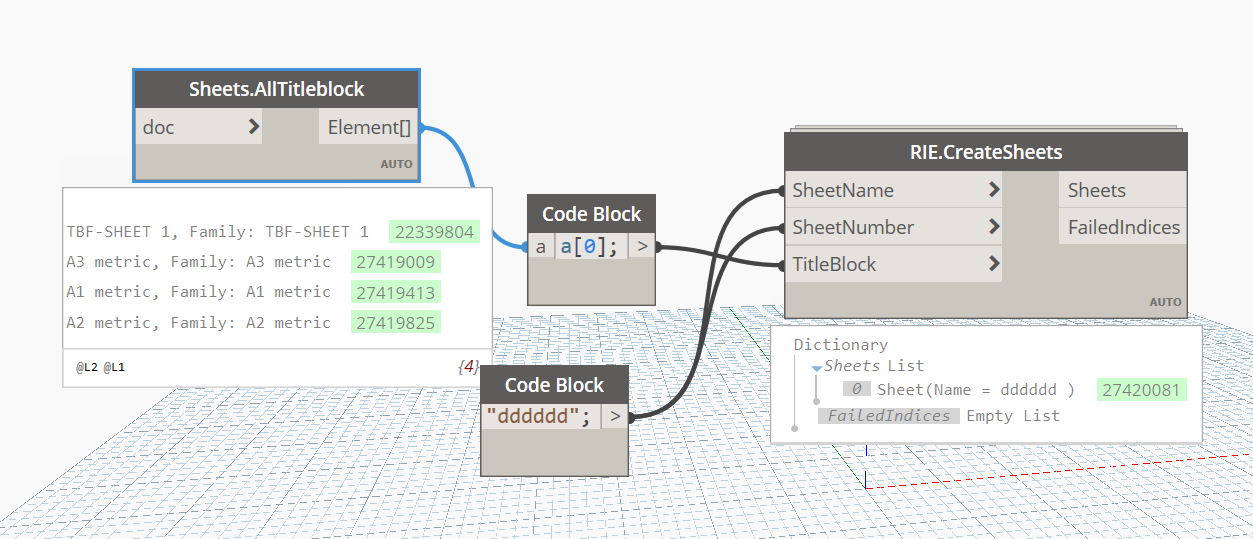Open the AUTO lacing on Sheets.AllTitleblock
Image resolution: width=1253 pixels, height=539 pixels.
pyautogui.click(x=396, y=164)
